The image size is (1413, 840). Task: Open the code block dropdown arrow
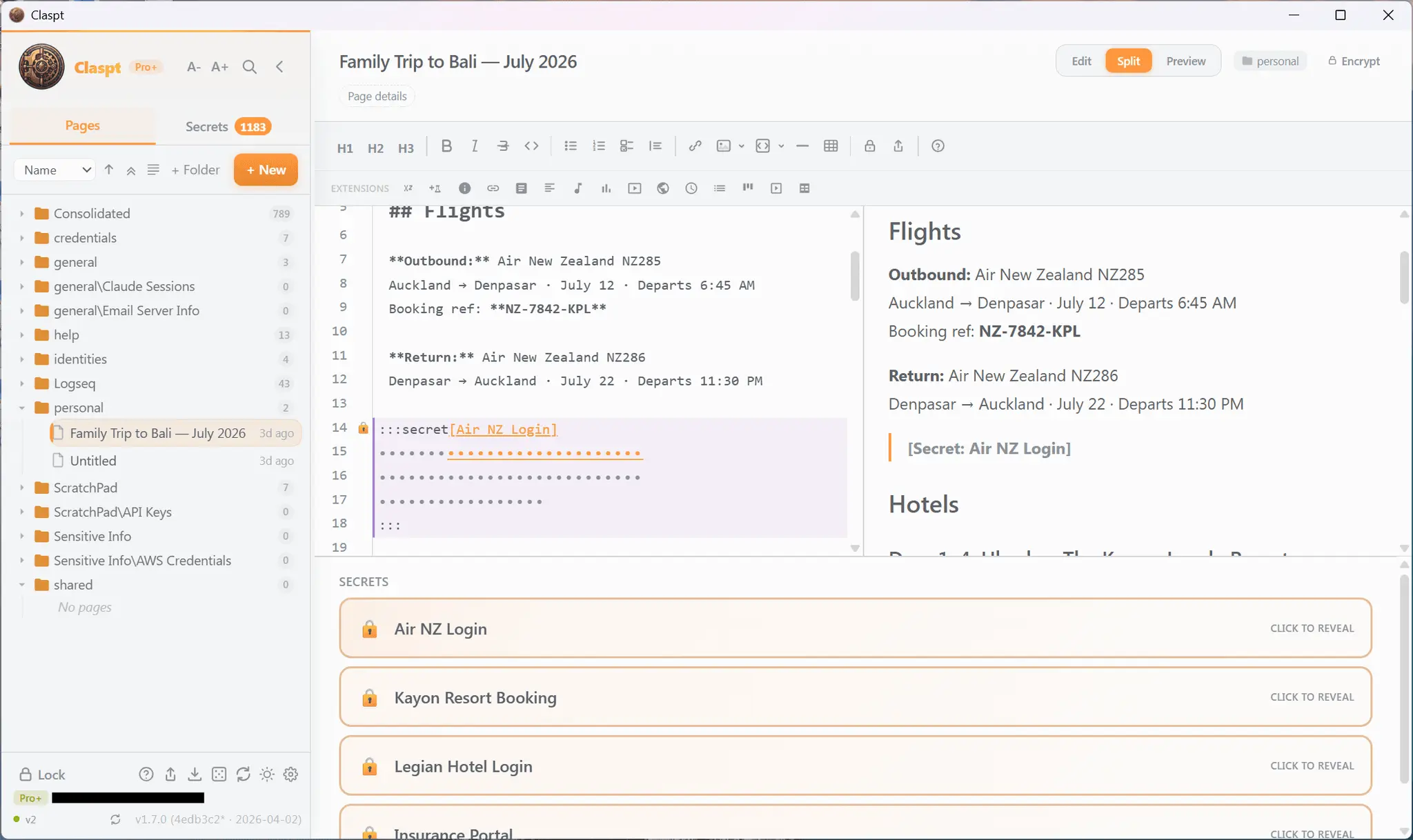[x=781, y=146]
